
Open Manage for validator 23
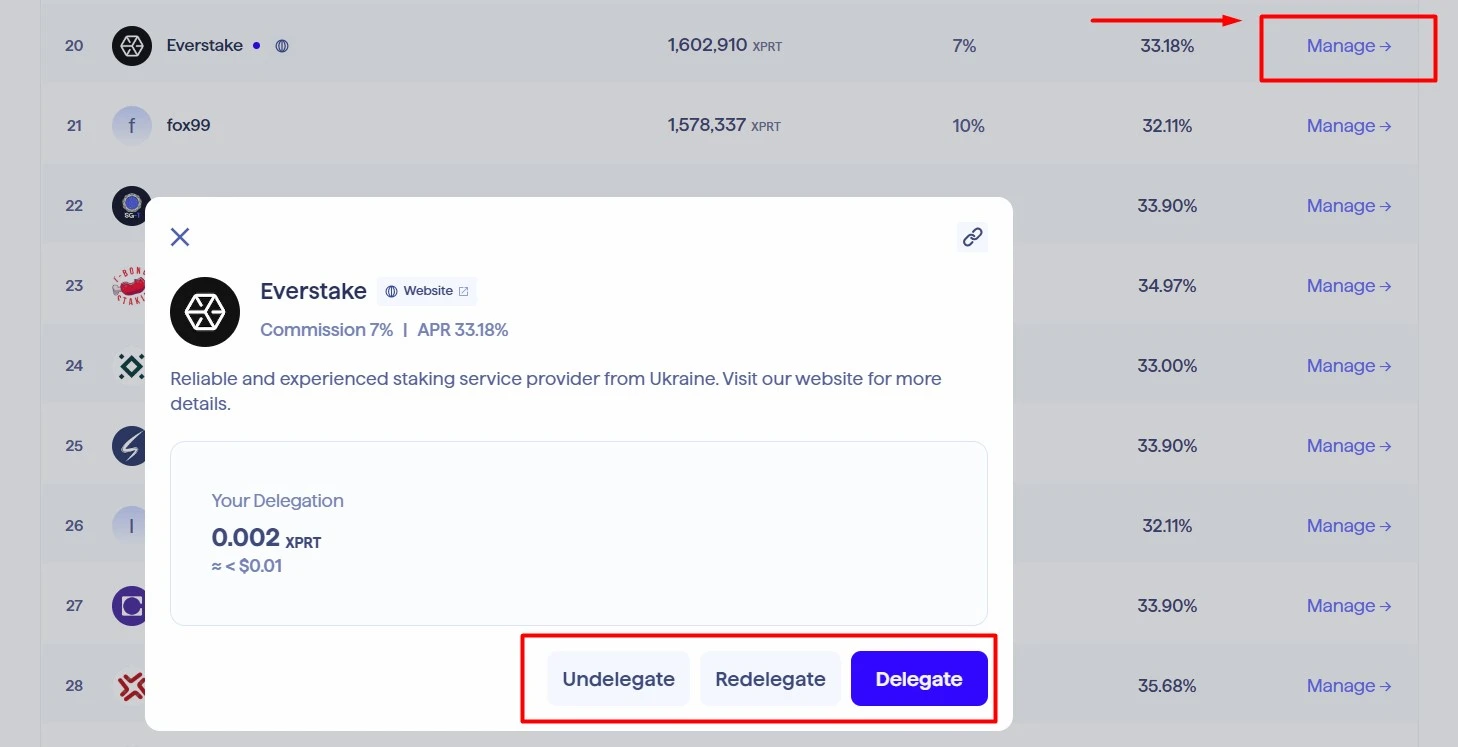pyautogui.click(x=1349, y=286)
